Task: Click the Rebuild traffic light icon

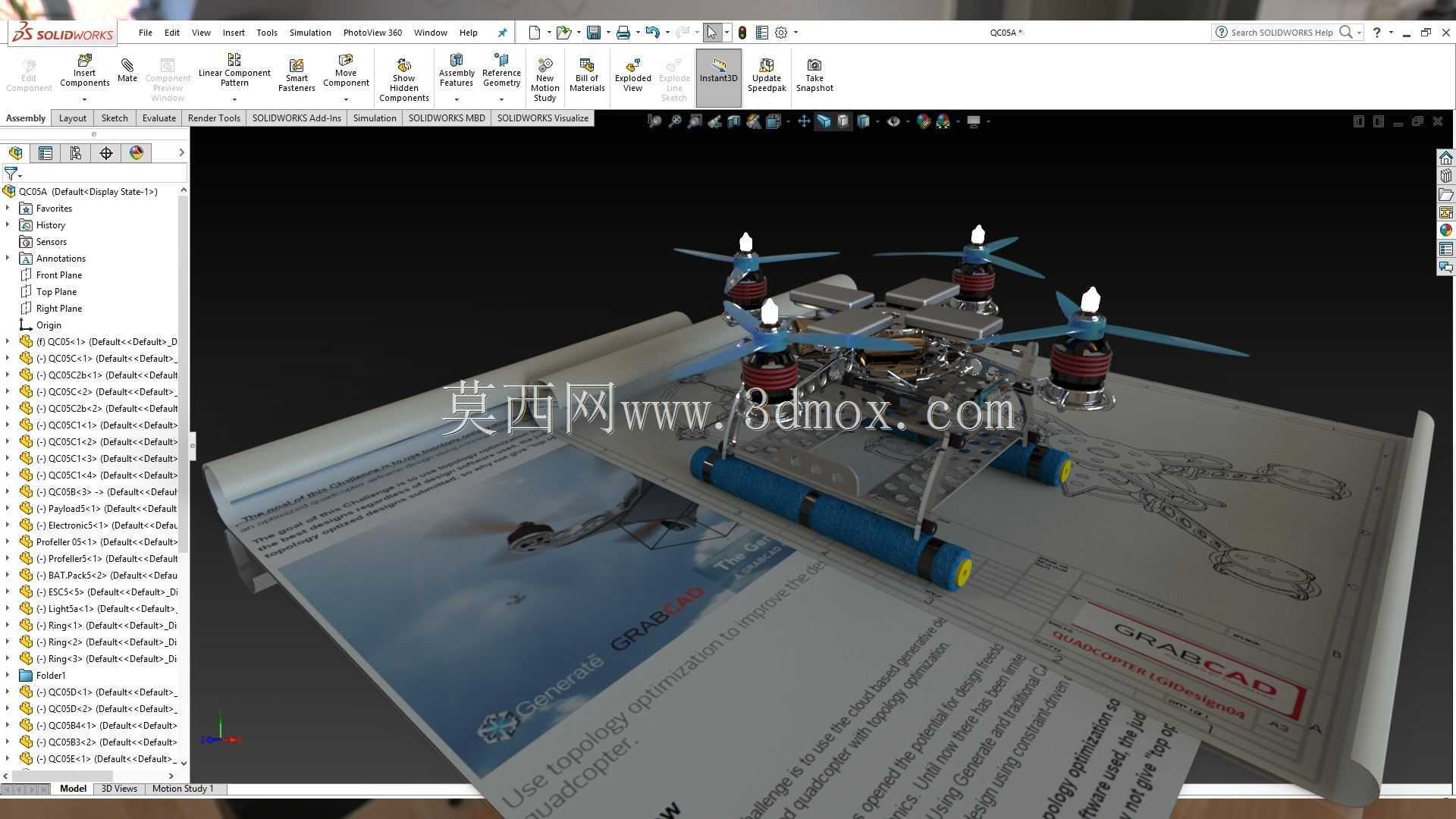Action: tap(742, 33)
